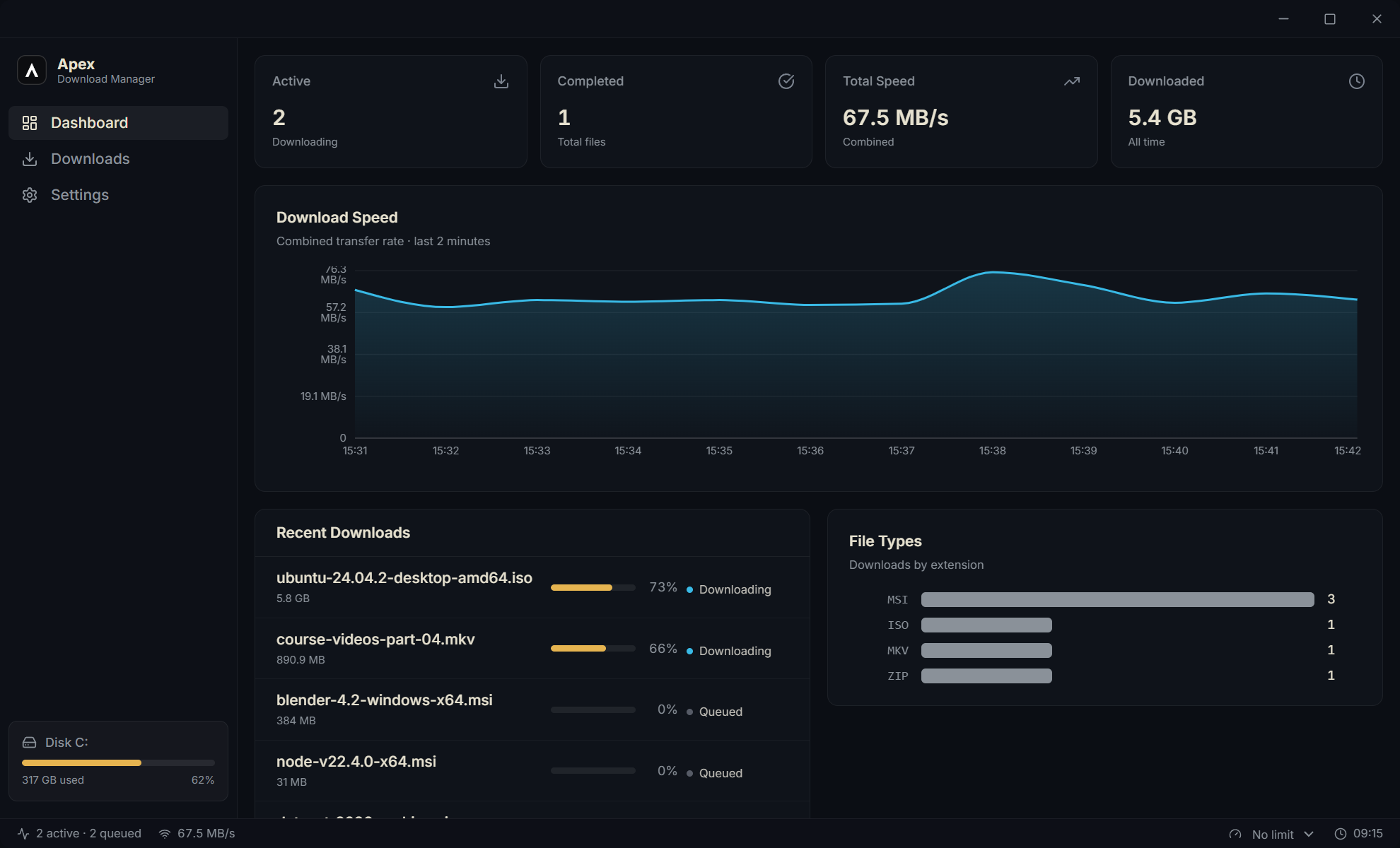Click the wifi icon in status bar
1400x848 pixels.
coord(165,834)
